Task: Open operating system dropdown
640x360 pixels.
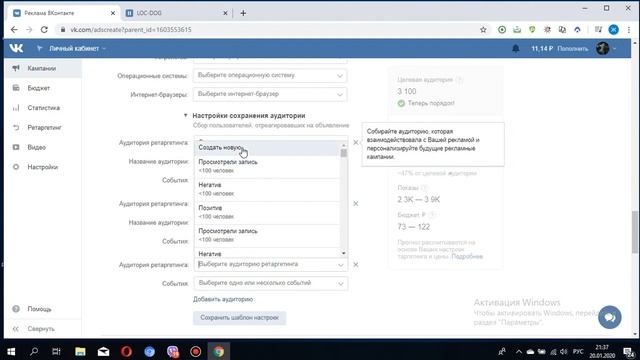Action: pos(270,76)
